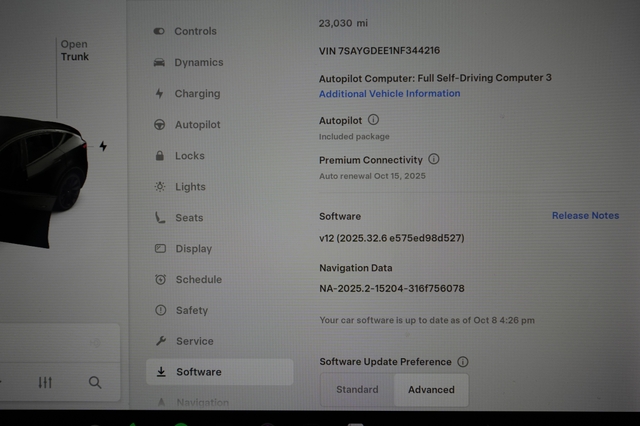Open the Lights settings
Viewport: 640px width, 426px height.
(180, 186)
